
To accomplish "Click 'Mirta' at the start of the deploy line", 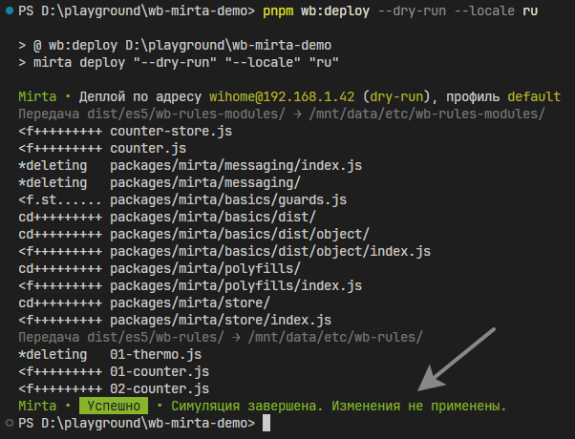I will point(37,97).
